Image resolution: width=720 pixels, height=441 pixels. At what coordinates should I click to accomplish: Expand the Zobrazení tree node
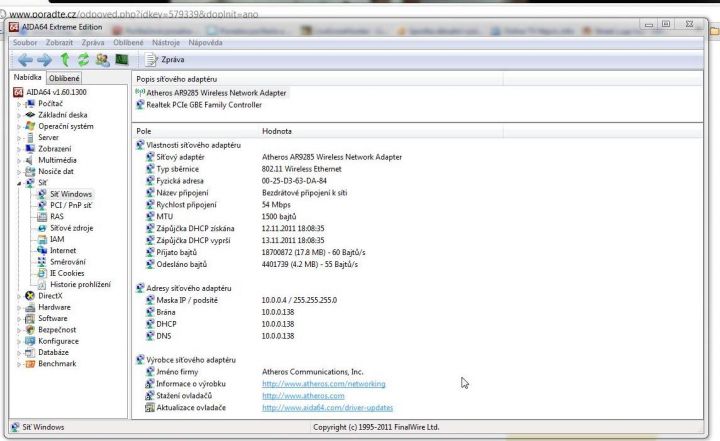pyautogui.click(x=19, y=149)
